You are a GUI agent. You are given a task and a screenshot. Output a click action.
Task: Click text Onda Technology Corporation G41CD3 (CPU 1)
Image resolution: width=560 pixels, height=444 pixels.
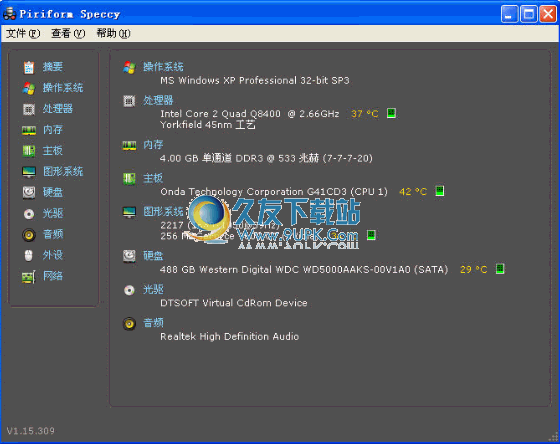click(x=274, y=192)
